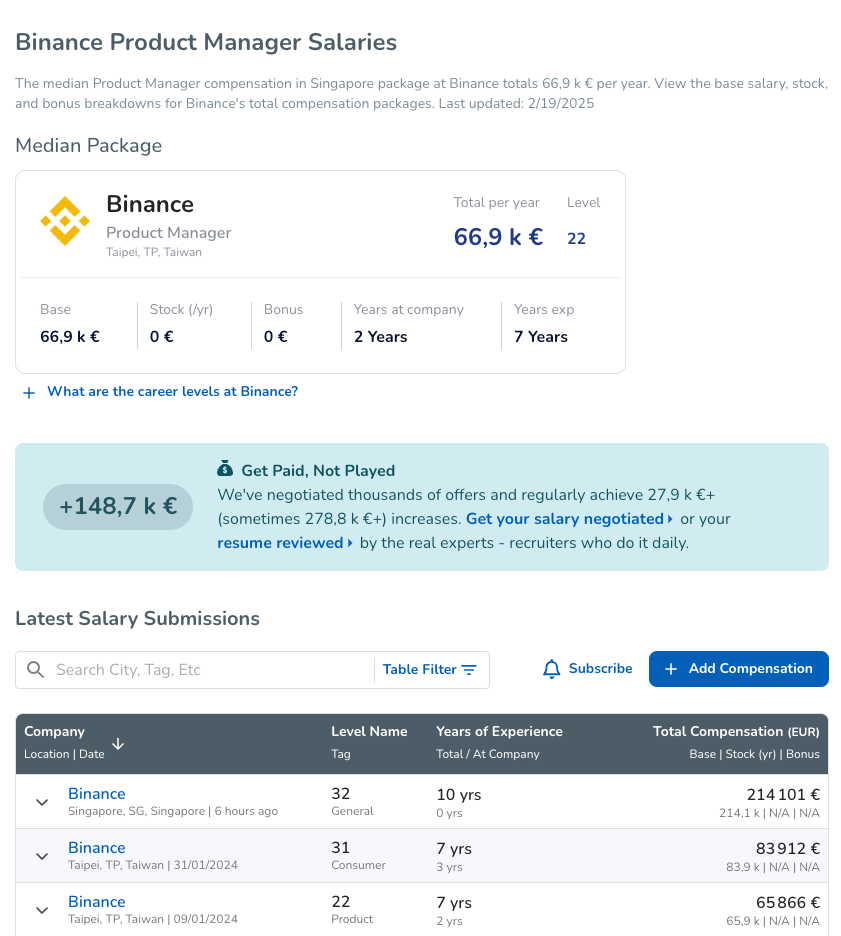Expand What are the career levels at Binance?
The width and height of the screenshot is (841, 936).
click(x=172, y=392)
